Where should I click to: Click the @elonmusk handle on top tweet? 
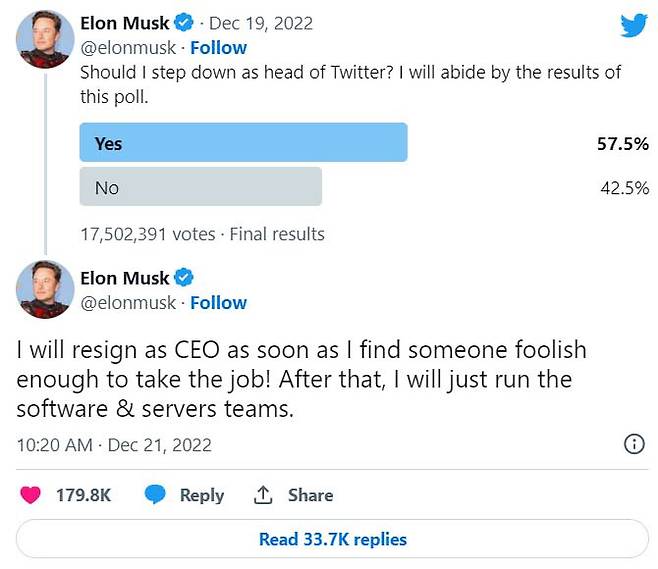(x=128, y=48)
